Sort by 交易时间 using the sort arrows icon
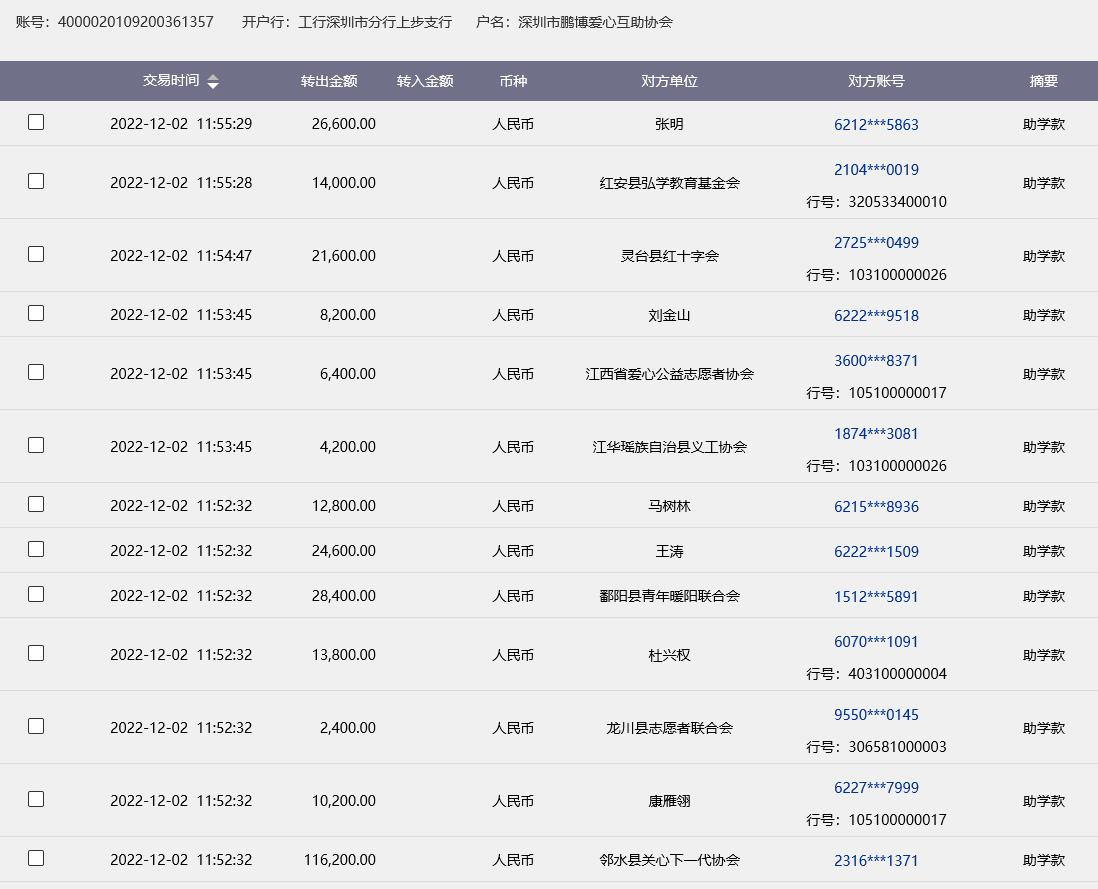The width and height of the screenshot is (1098, 889). click(213, 82)
